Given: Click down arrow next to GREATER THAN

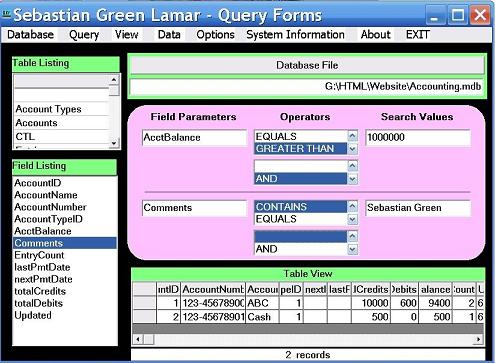Looking at the screenshot, I should [352, 149].
